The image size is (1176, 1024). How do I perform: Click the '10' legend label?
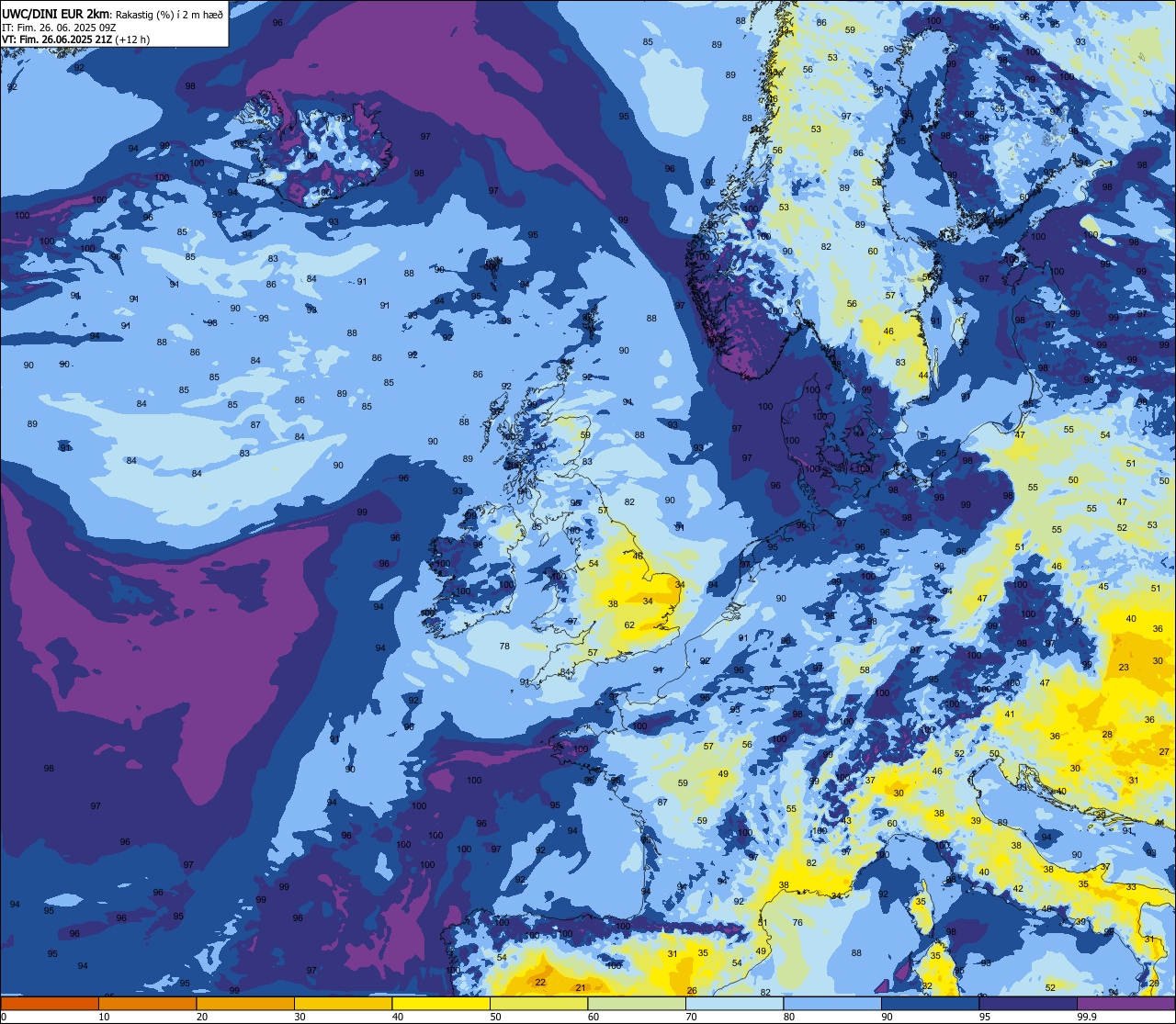pos(104,1017)
